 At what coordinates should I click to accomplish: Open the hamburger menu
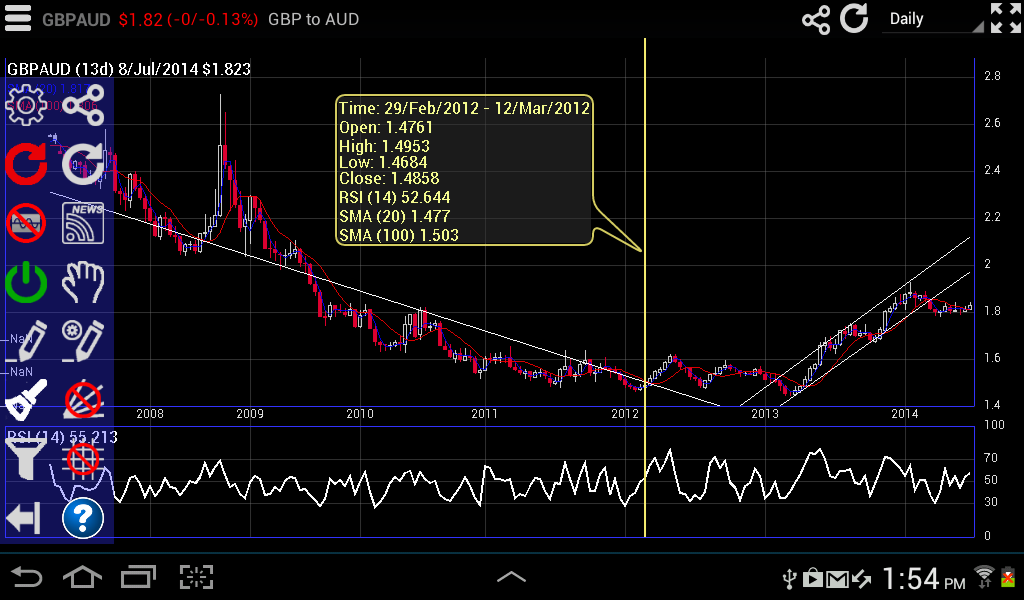(17, 17)
